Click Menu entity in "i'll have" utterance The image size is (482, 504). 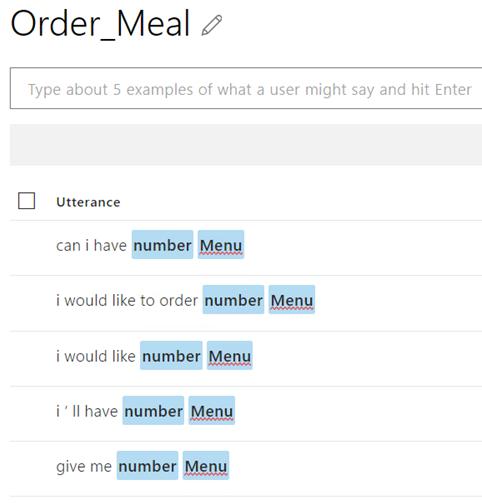tap(212, 410)
